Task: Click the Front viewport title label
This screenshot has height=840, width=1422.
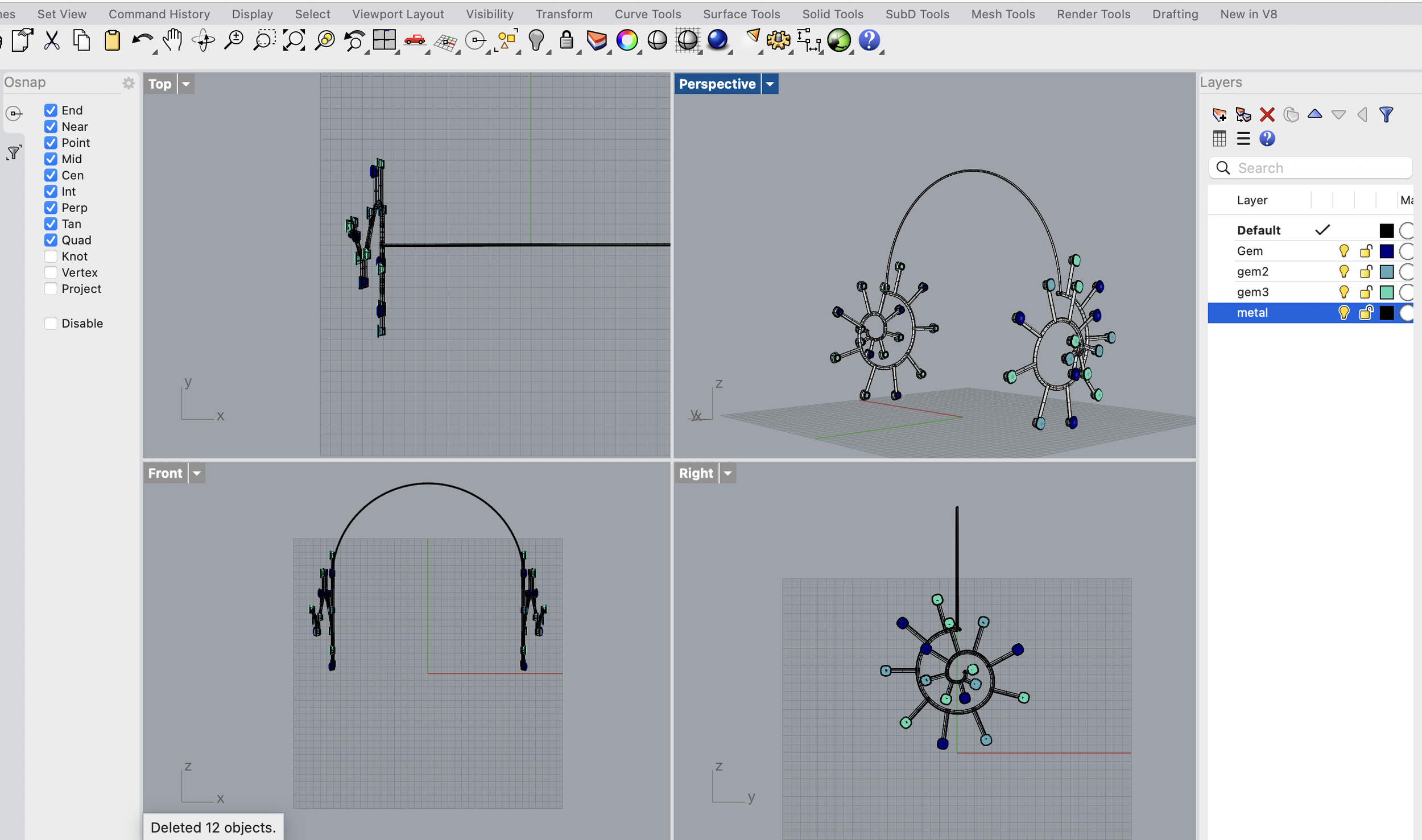Action: [165, 473]
